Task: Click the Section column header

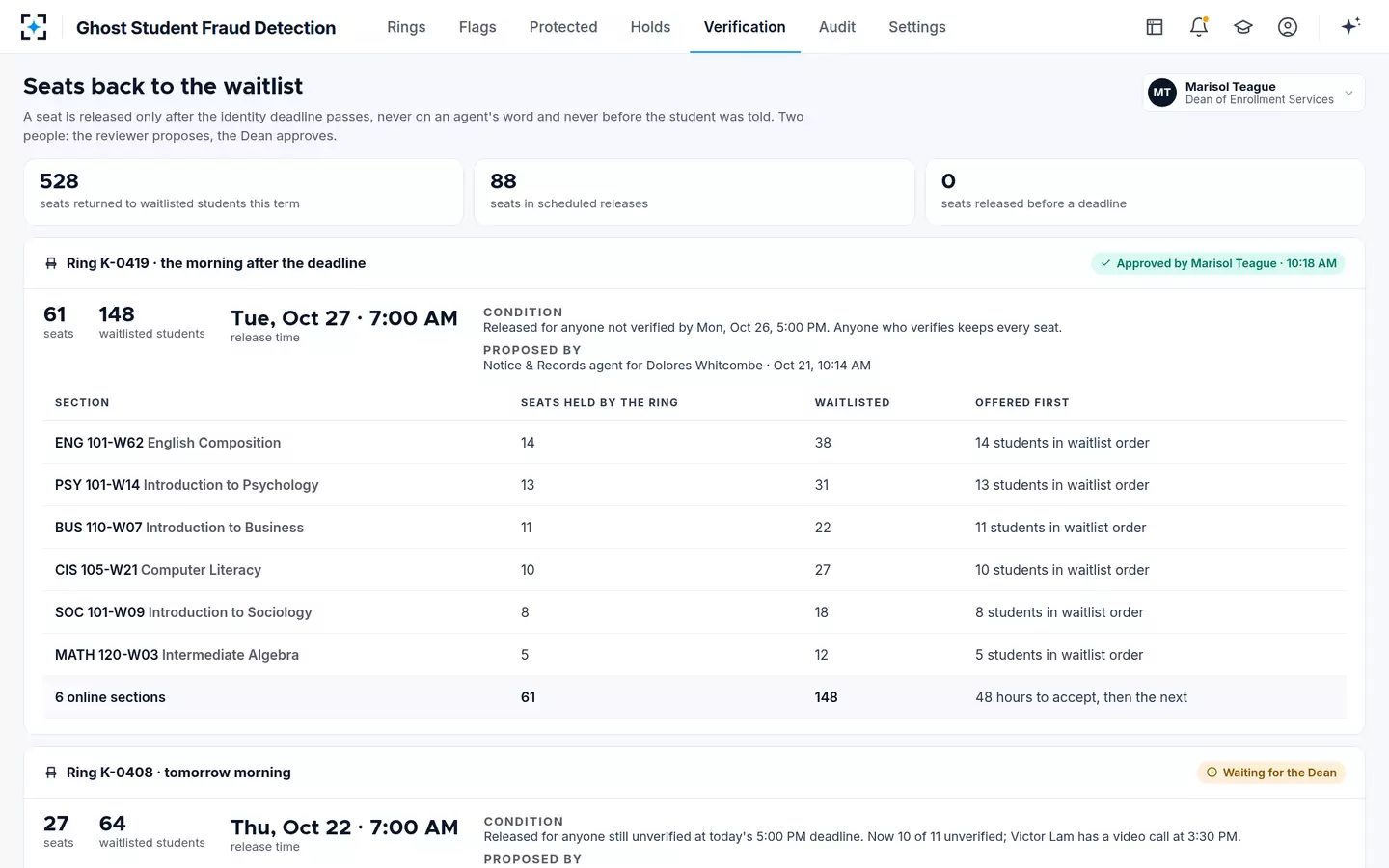Action: coord(82,402)
